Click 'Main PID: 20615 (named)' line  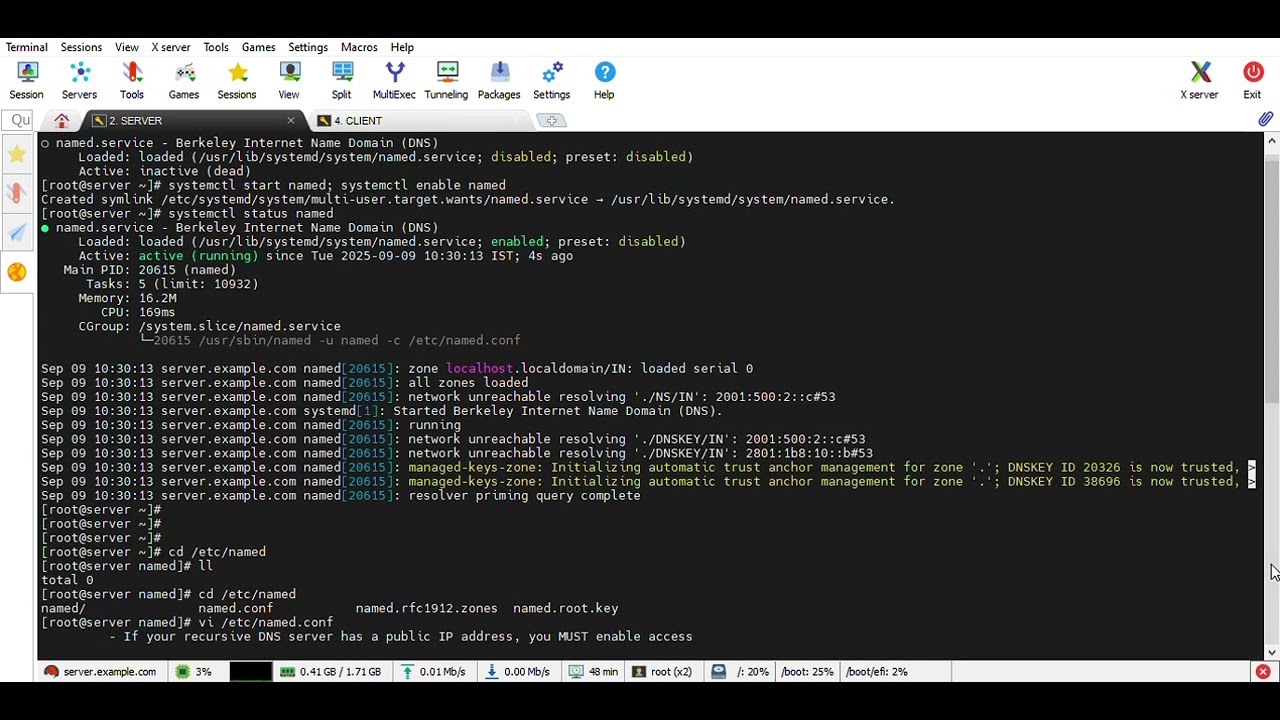(x=150, y=270)
